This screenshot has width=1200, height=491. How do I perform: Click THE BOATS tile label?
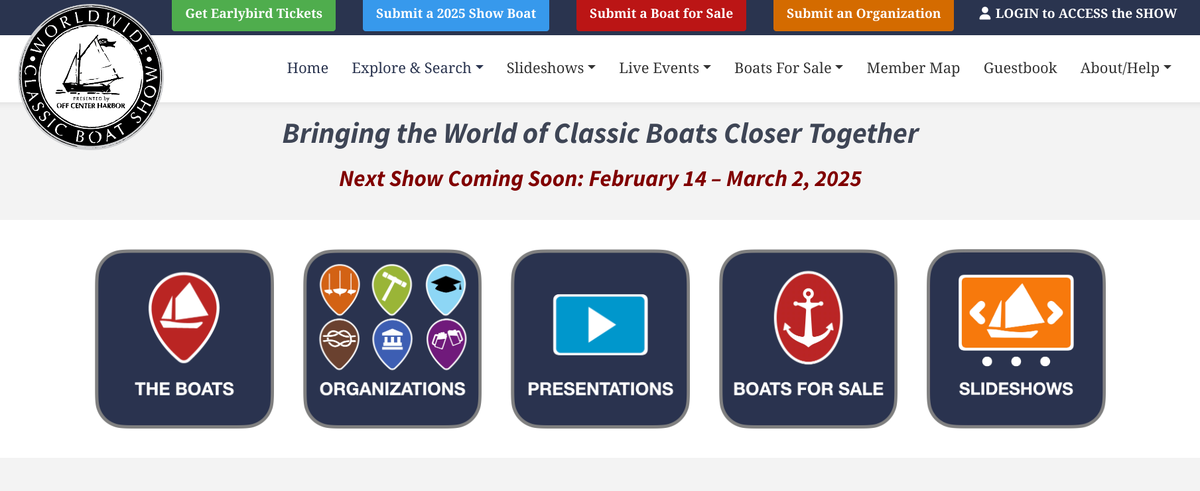pos(185,389)
